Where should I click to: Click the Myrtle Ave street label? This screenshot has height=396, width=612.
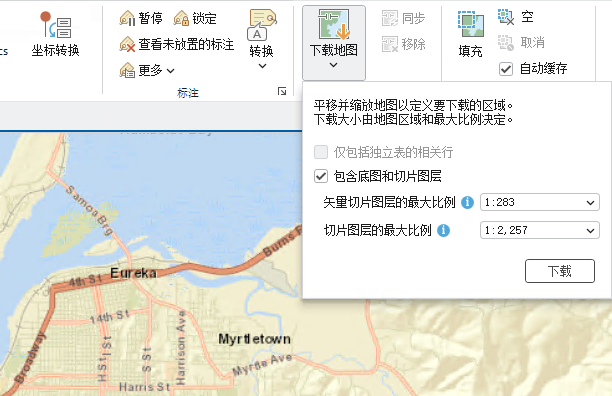[262, 364]
